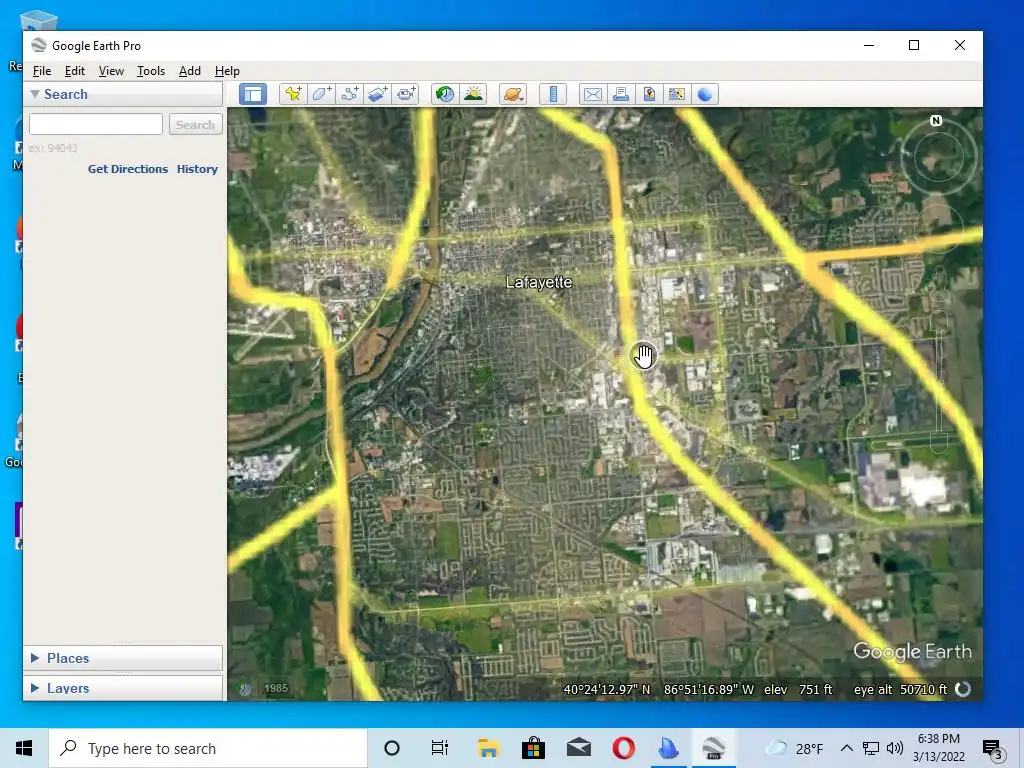This screenshot has width=1024, height=768.
Task: Click the Google Earth Pro taskbar icon
Action: point(713,748)
